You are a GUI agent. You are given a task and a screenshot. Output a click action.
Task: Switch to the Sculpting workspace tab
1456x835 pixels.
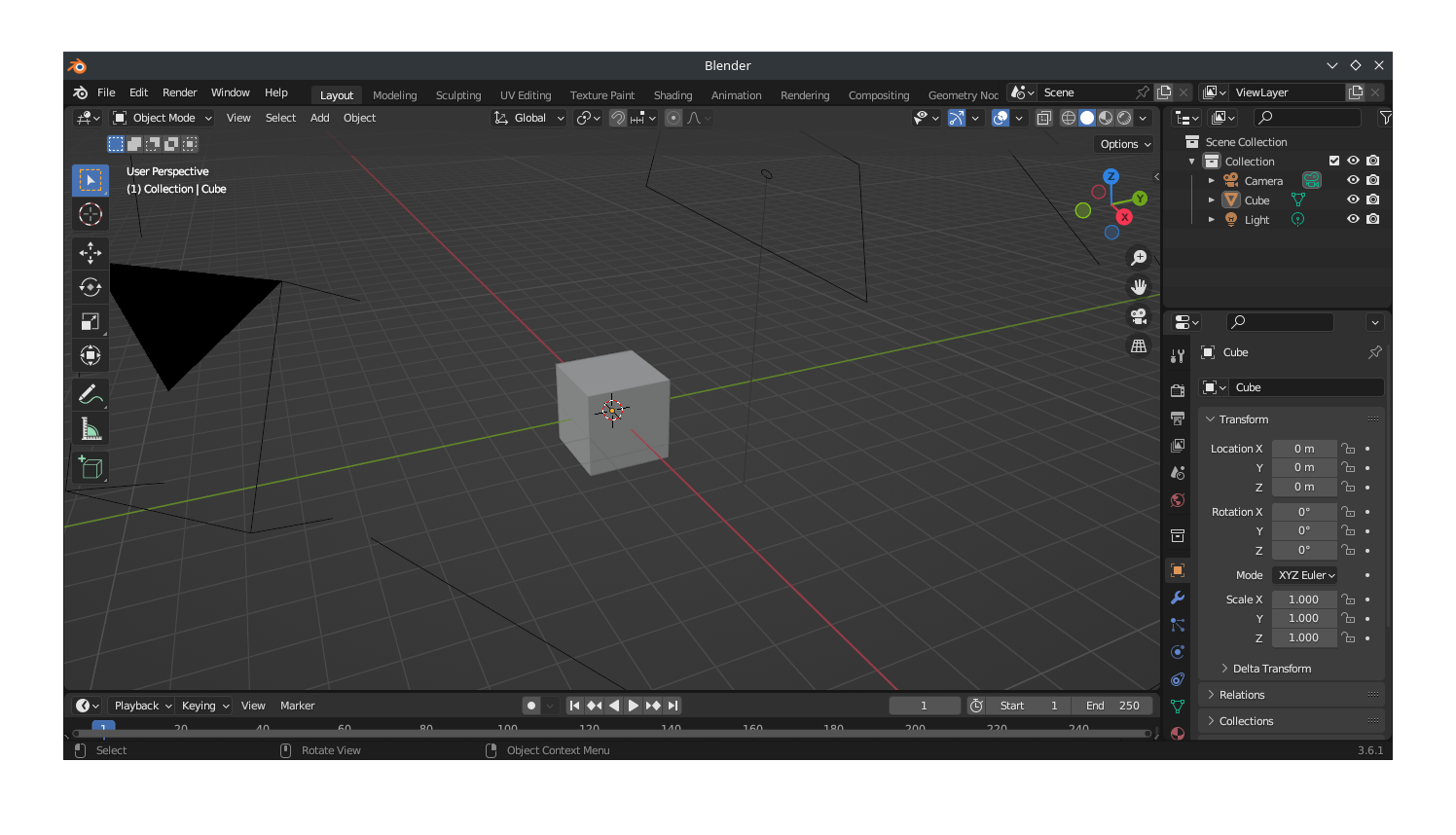[458, 95]
